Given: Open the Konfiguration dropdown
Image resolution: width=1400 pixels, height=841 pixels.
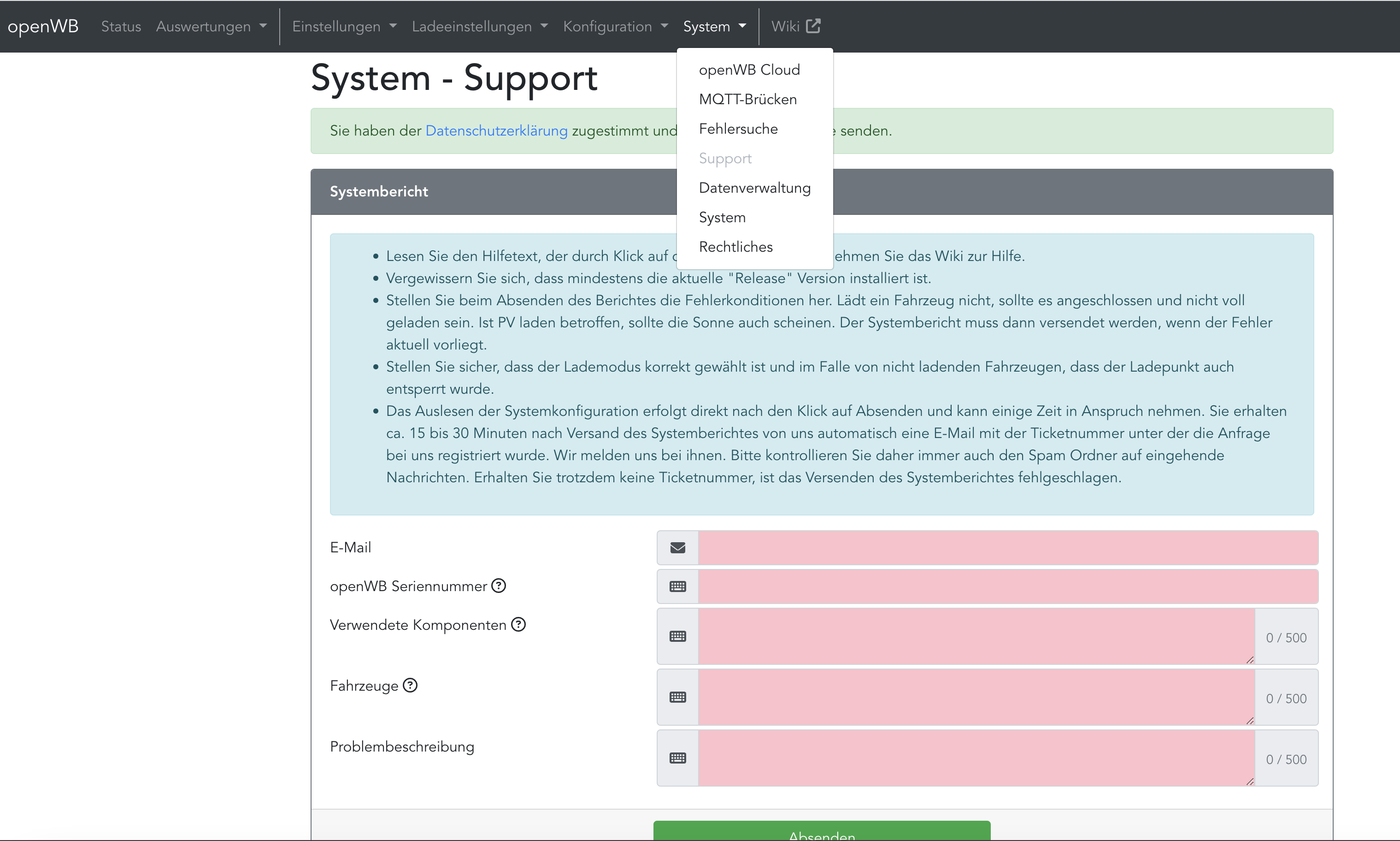Looking at the screenshot, I should coord(615,26).
